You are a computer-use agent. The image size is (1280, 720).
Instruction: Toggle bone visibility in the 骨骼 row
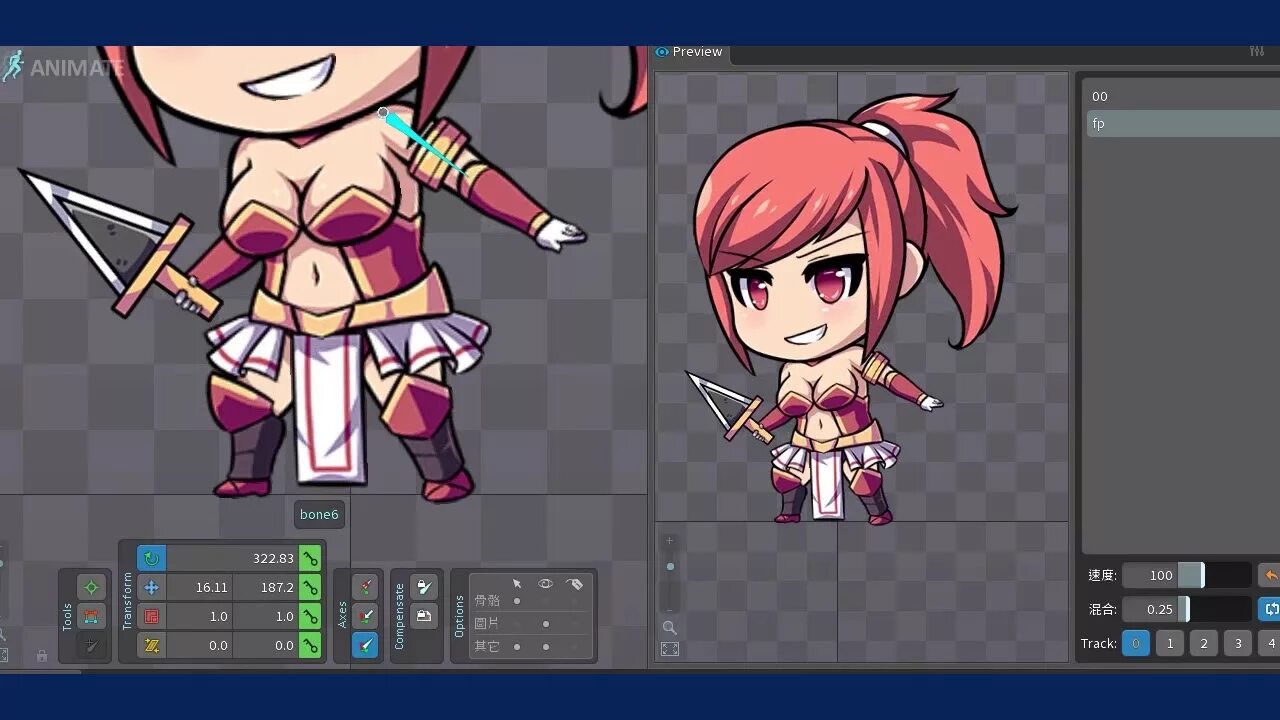(546, 601)
